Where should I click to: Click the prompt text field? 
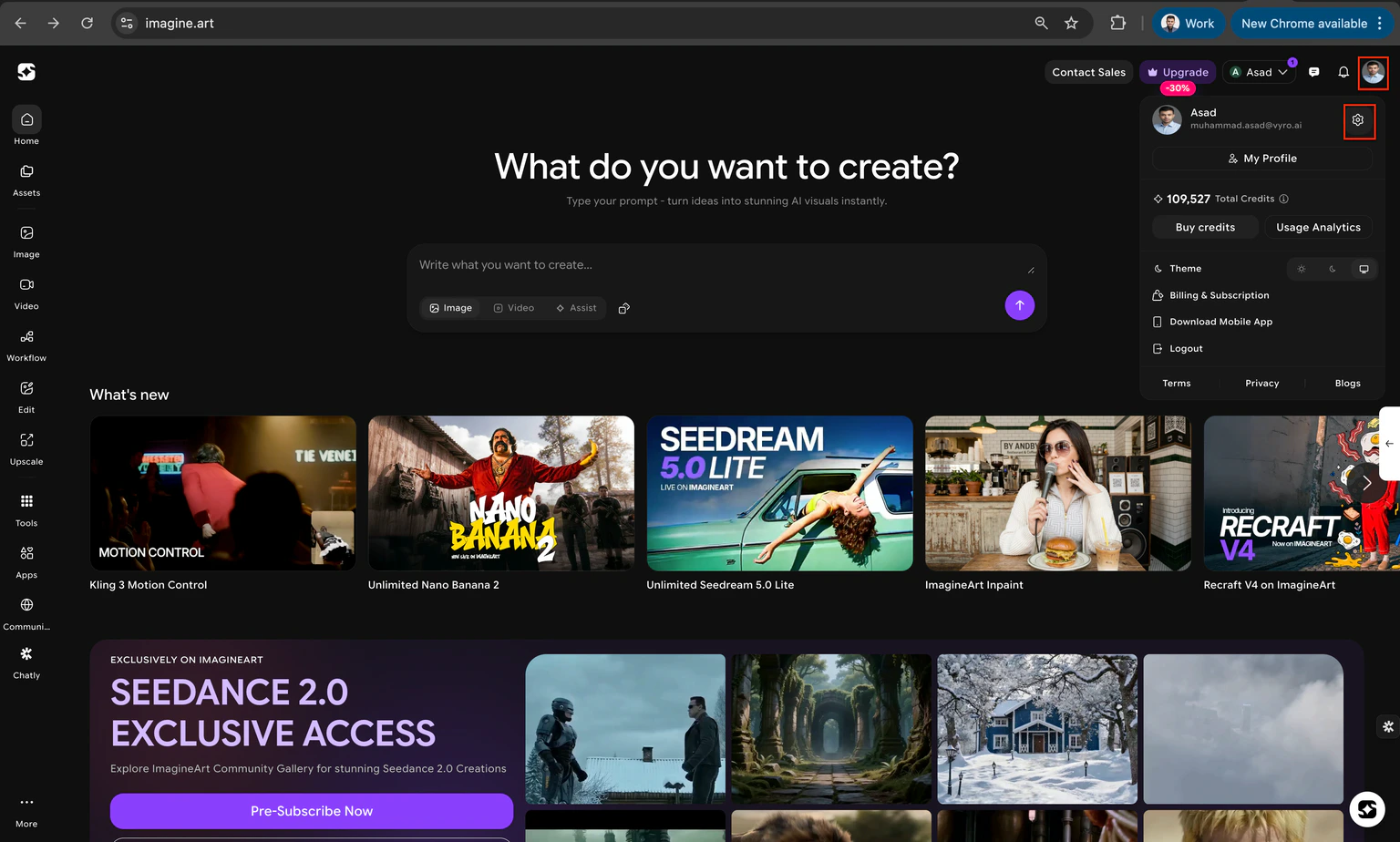coord(726,265)
